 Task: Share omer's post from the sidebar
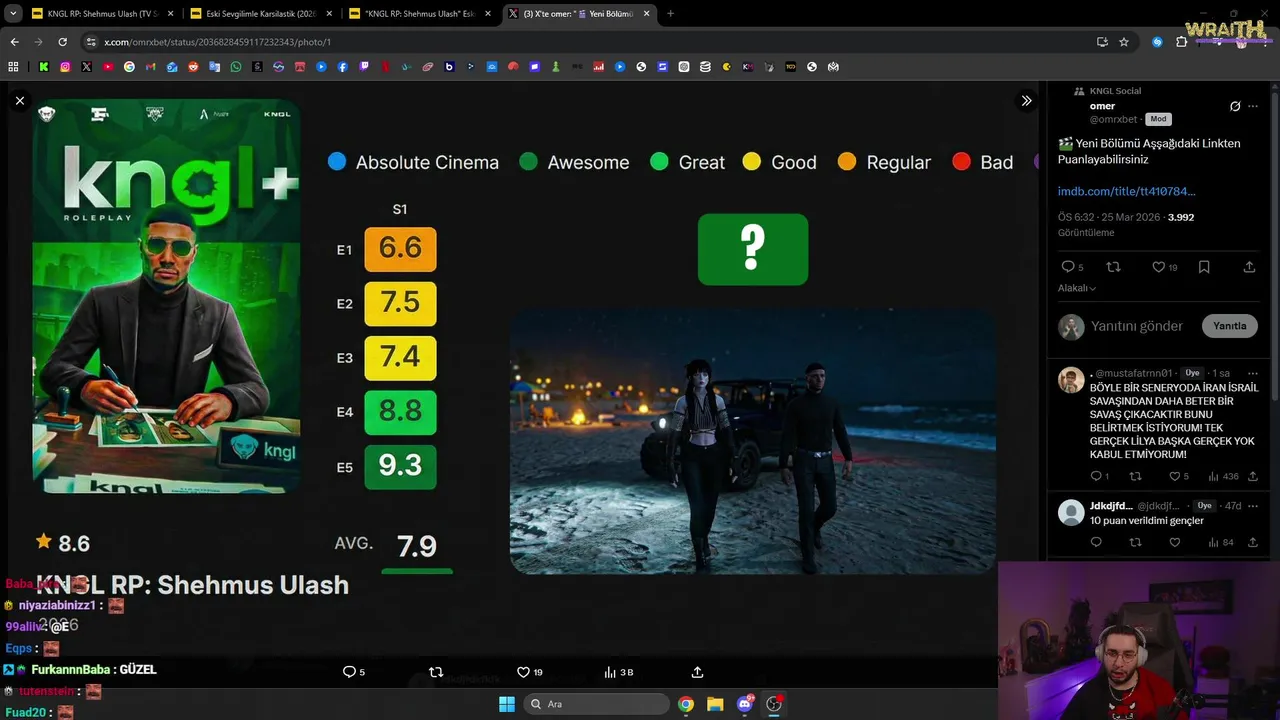click(x=1249, y=267)
